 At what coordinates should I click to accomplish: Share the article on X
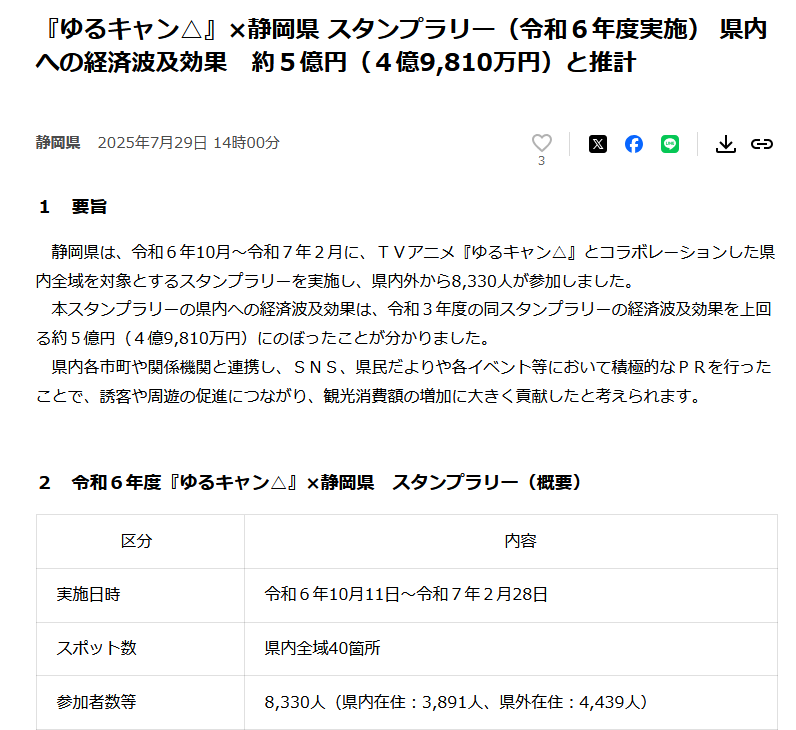598,144
